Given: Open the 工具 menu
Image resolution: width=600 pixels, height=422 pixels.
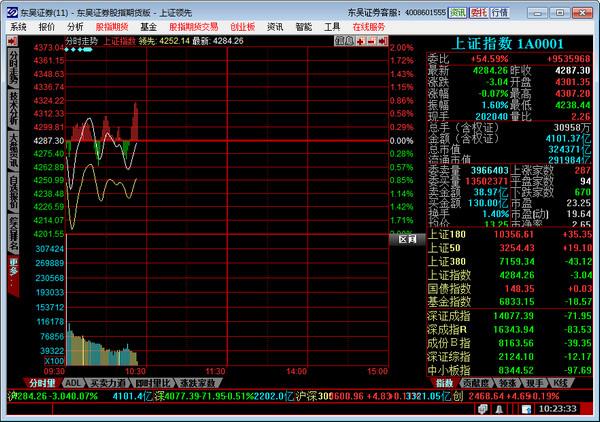Looking at the screenshot, I should [x=332, y=27].
